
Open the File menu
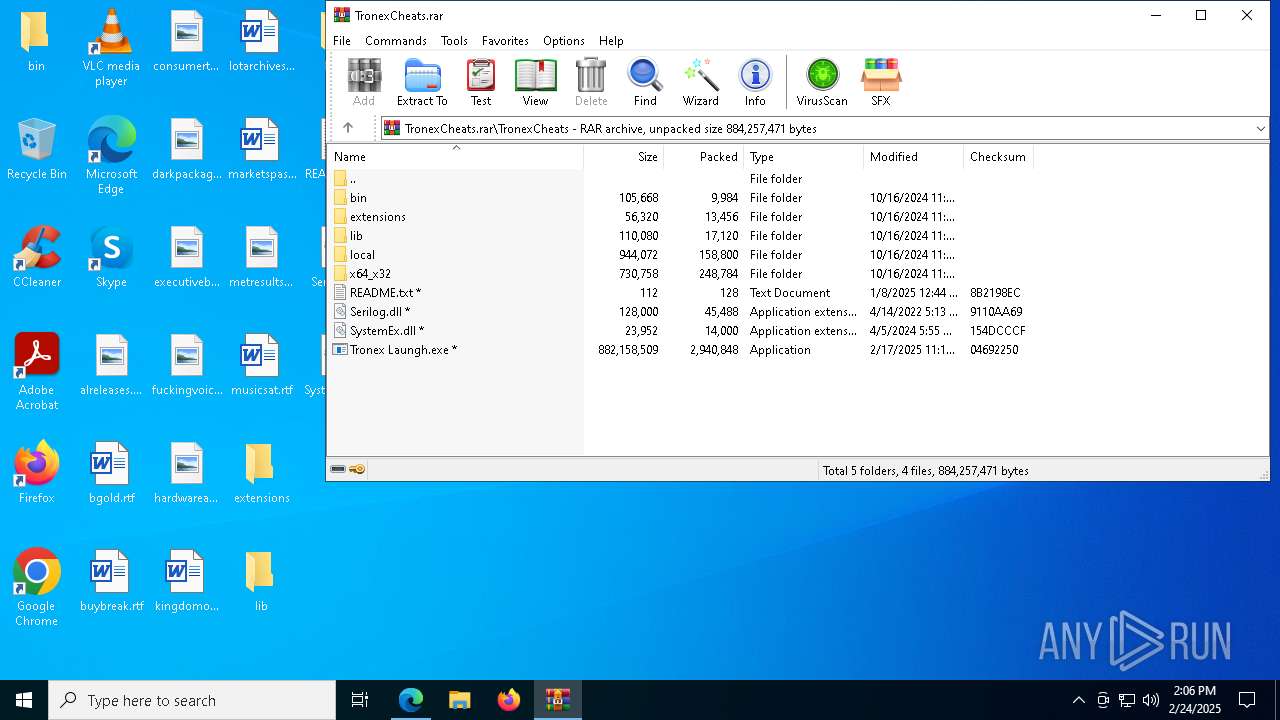[x=342, y=41]
